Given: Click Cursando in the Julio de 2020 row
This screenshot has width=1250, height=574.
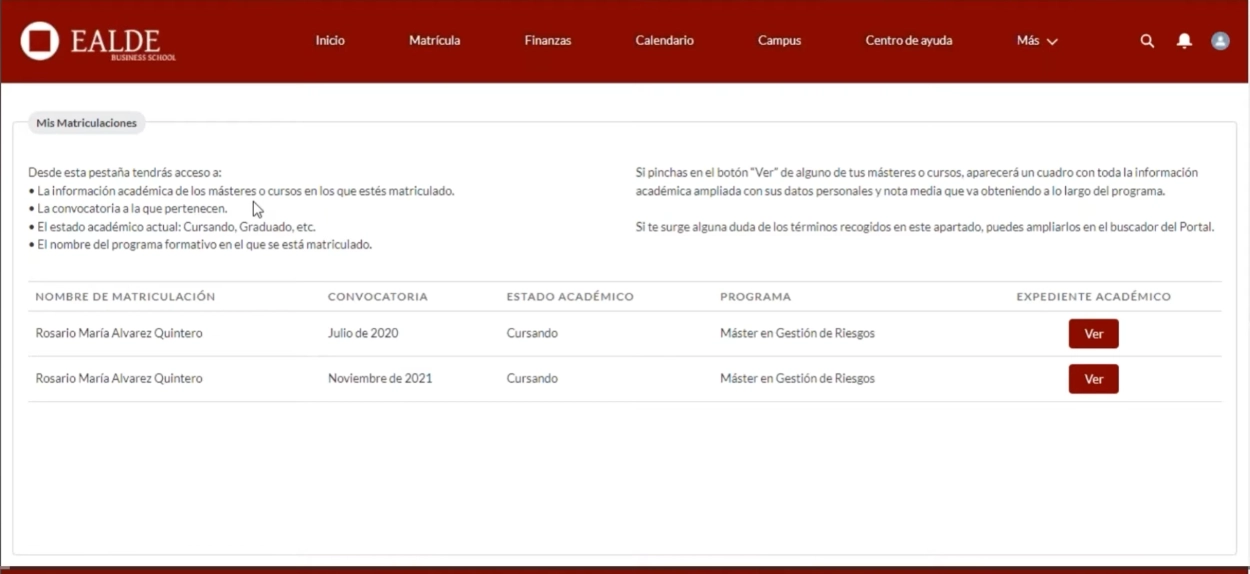Looking at the screenshot, I should pyautogui.click(x=532, y=333).
